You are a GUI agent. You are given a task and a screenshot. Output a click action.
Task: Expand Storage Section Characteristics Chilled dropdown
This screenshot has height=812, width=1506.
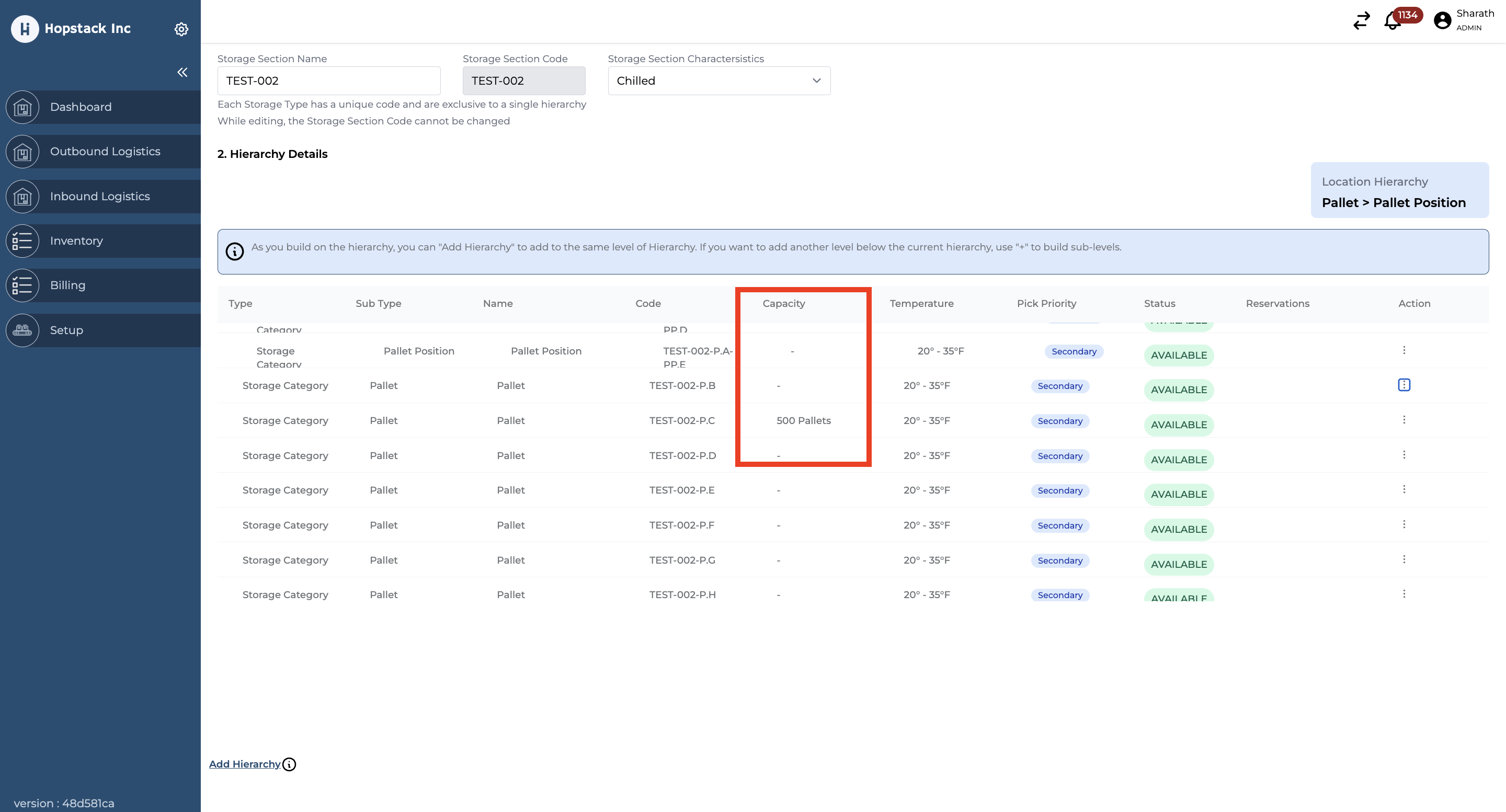click(x=718, y=81)
